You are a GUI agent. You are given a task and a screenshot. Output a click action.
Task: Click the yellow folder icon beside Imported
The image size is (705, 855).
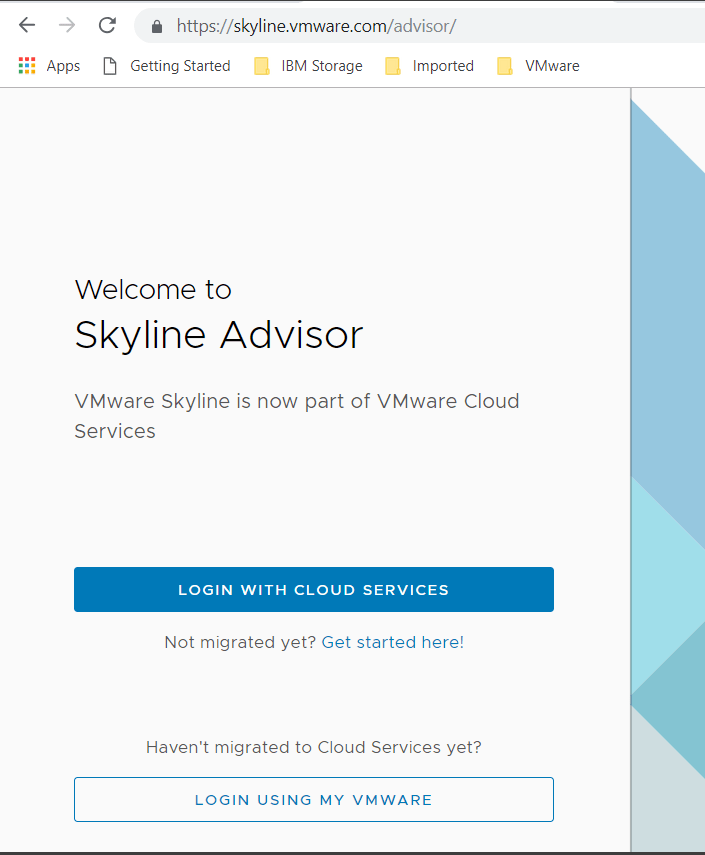coord(393,66)
